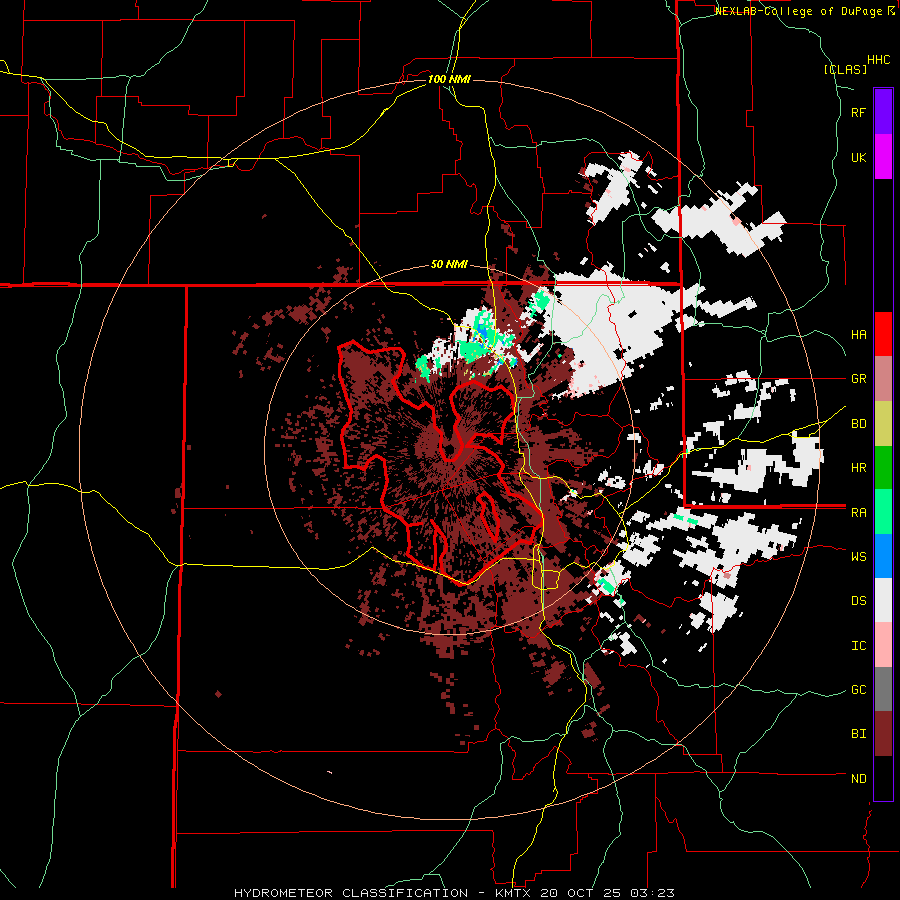The image size is (900, 900).
Task: Pick the yellow-olive BD legend swatch
Action: click(x=883, y=424)
